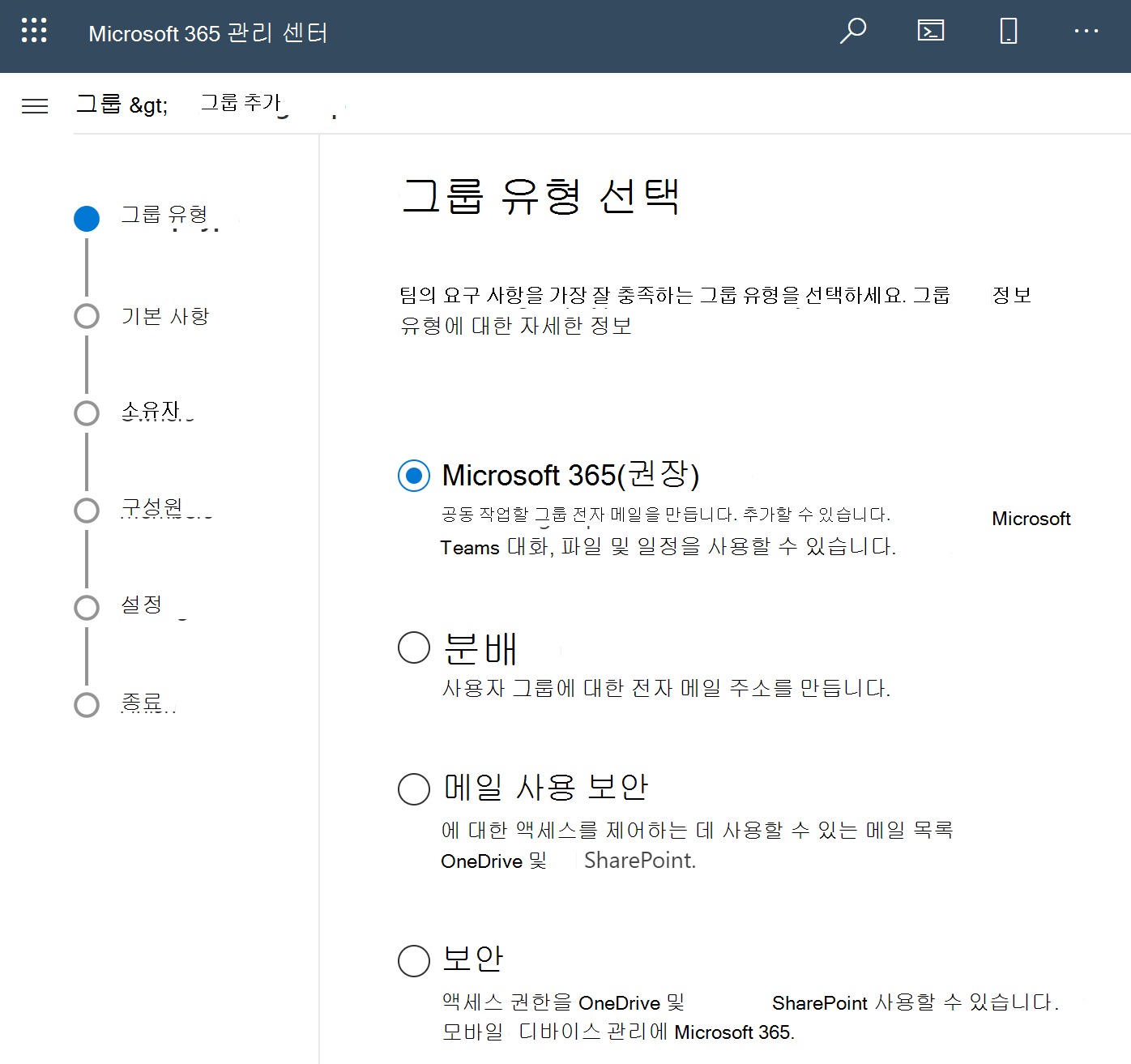Select the 보안 radio button

414,960
